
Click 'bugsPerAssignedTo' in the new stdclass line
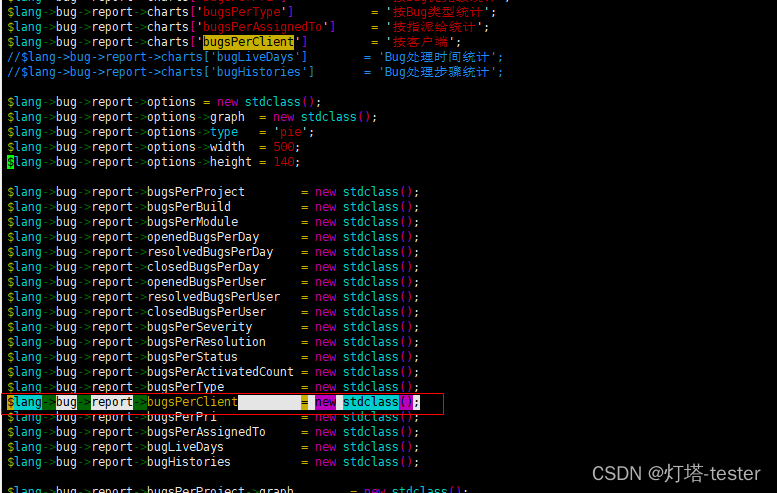(206, 432)
